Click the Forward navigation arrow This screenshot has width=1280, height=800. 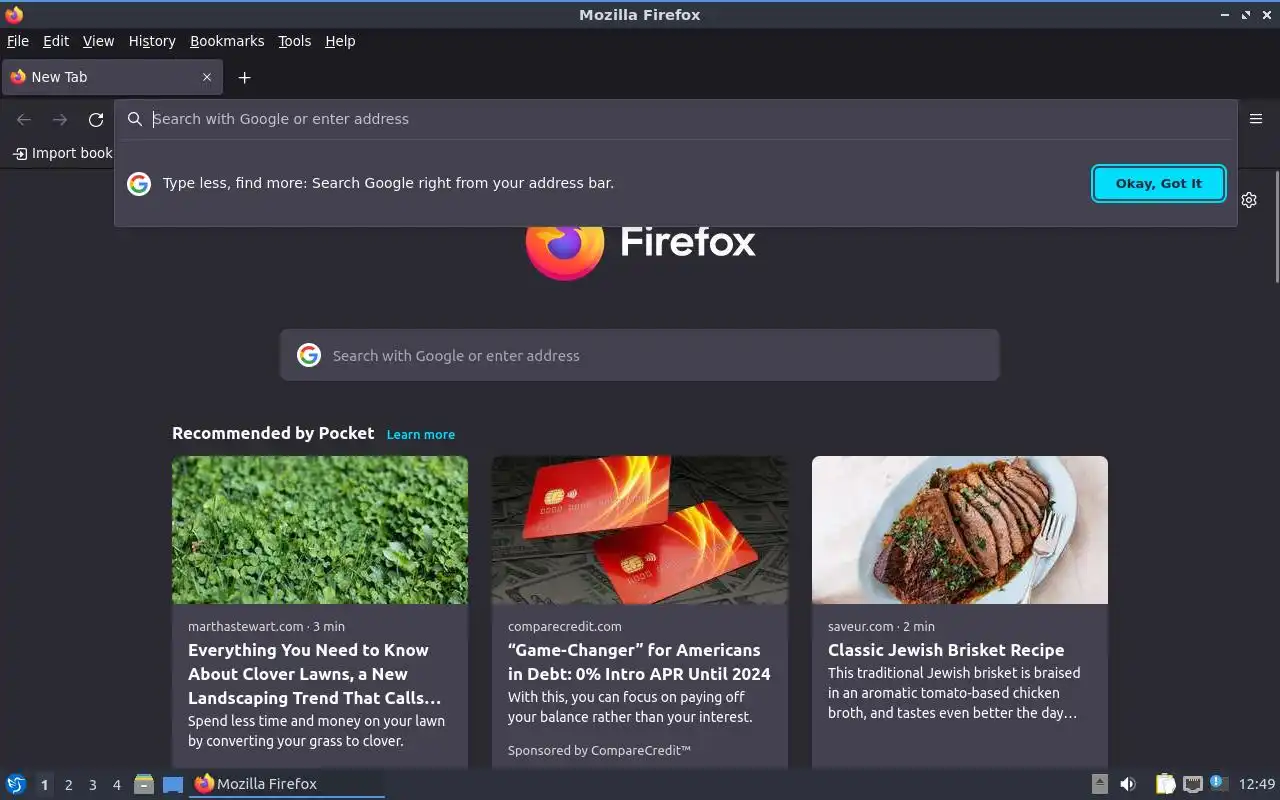(60, 120)
